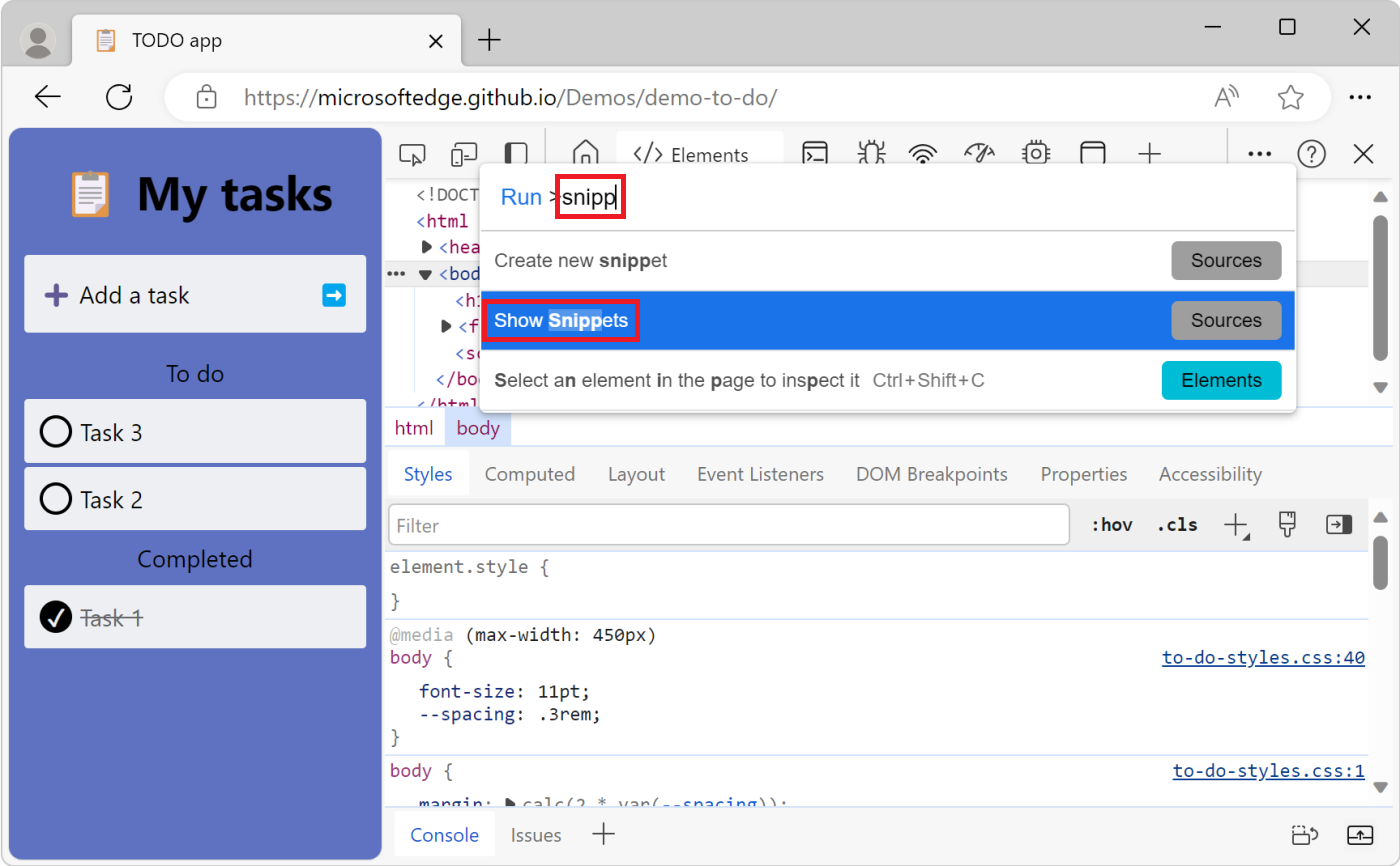Select the inspect element tool
This screenshot has width=1400, height=866.
(412, 154)
